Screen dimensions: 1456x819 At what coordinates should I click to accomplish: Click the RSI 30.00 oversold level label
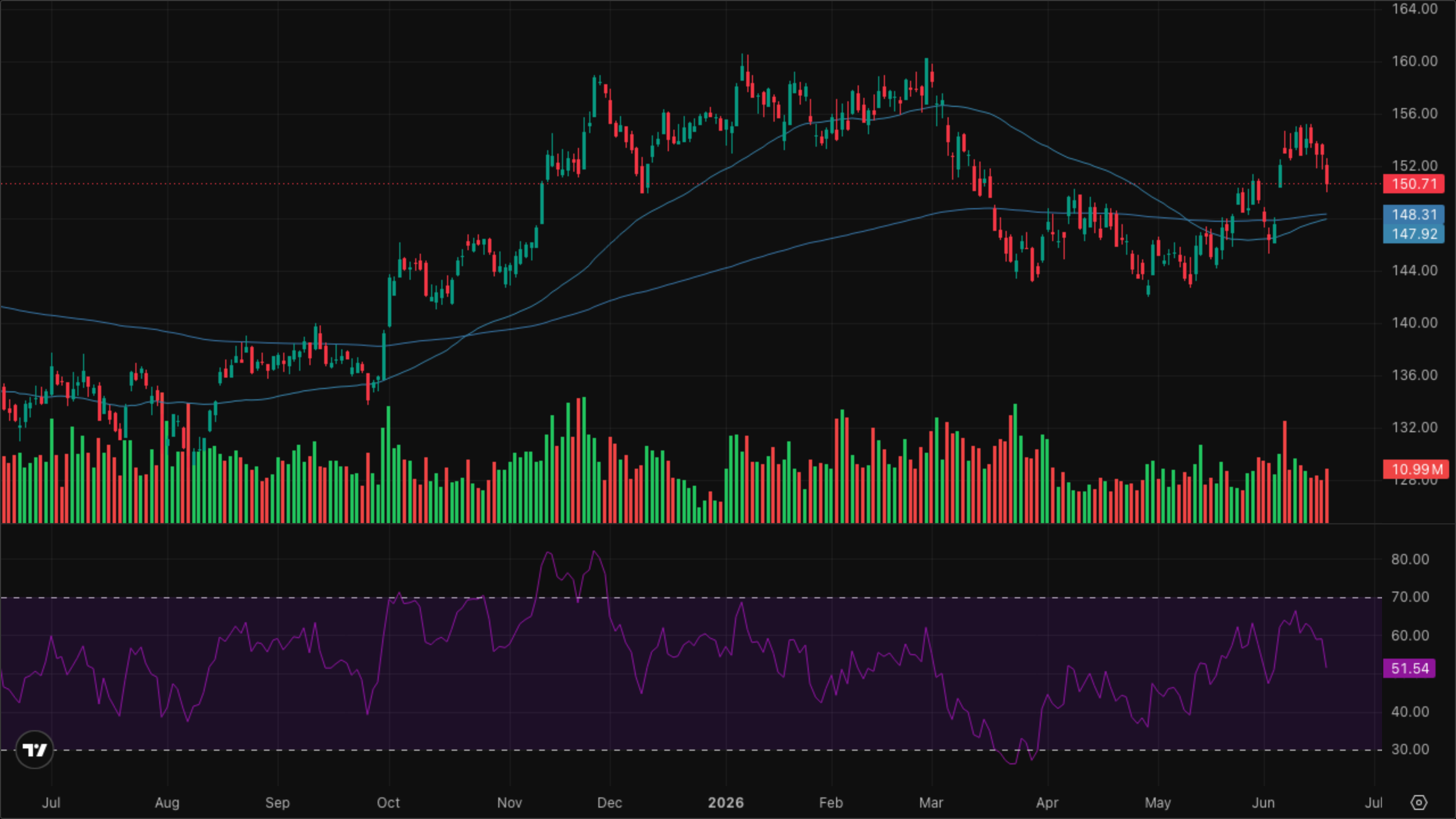1410,749
